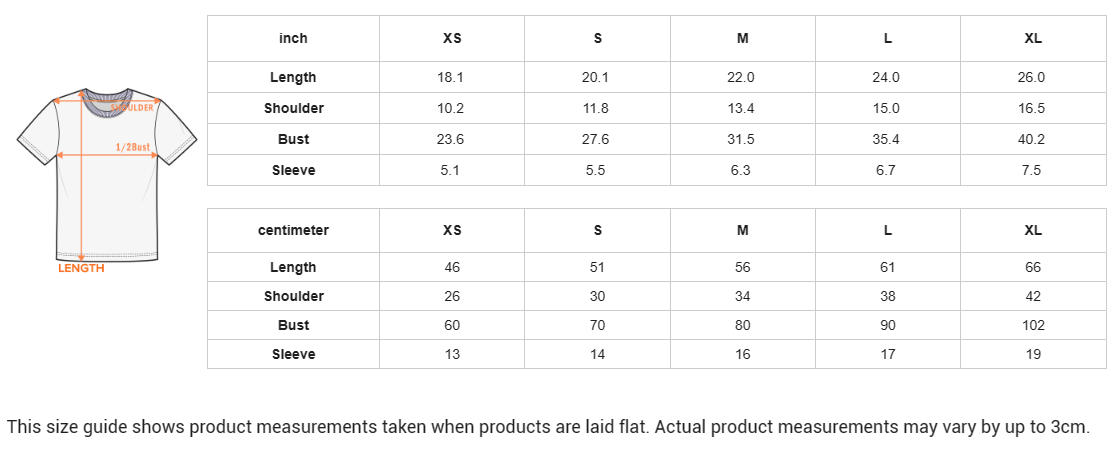This screenshot has height=463, width=1120.
Task: Select Bust value 40.2 for XL
Action: tap(1031, 139)
